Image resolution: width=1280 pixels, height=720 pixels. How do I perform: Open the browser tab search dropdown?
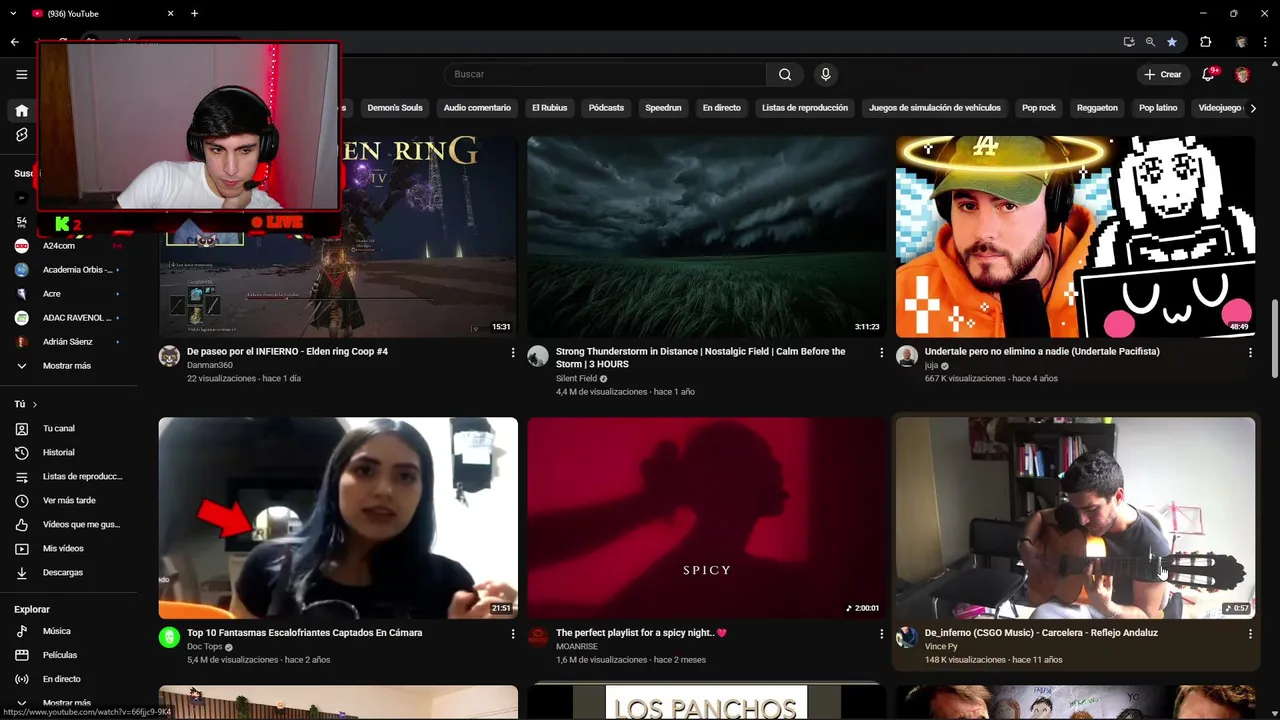(12, 13)
